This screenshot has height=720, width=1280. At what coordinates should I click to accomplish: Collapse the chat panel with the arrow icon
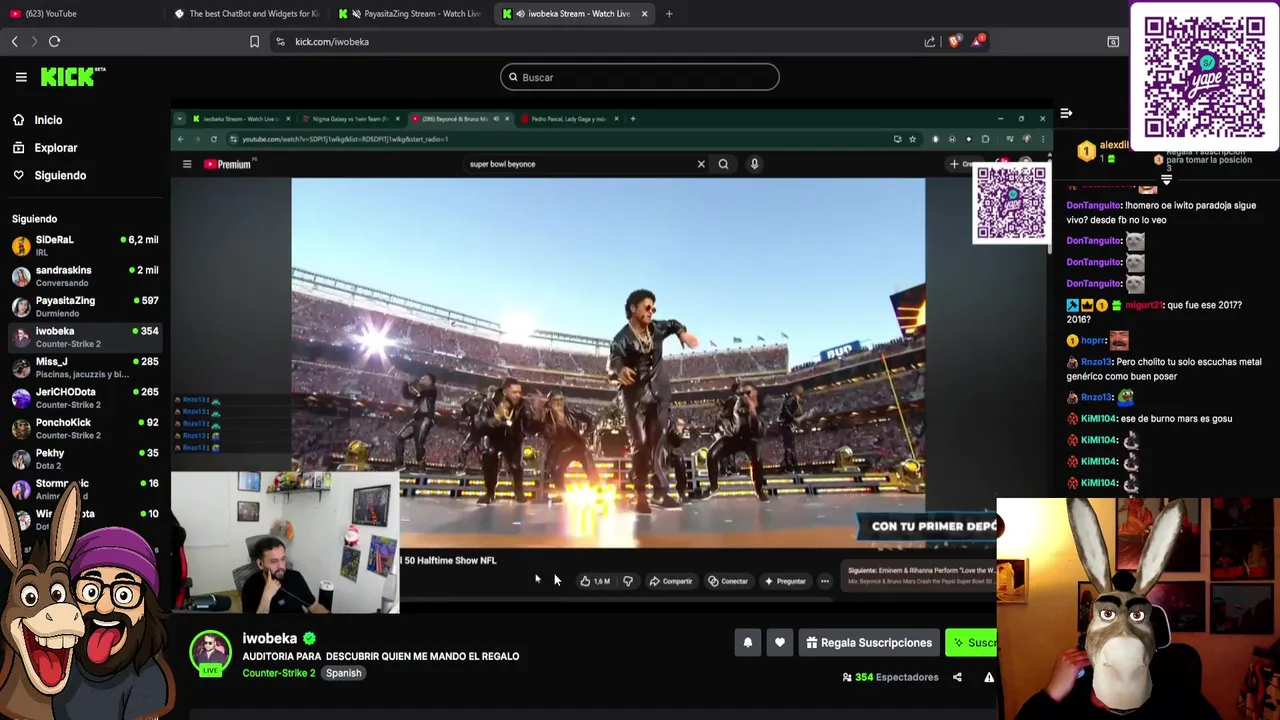click(x=1066, y=114)
